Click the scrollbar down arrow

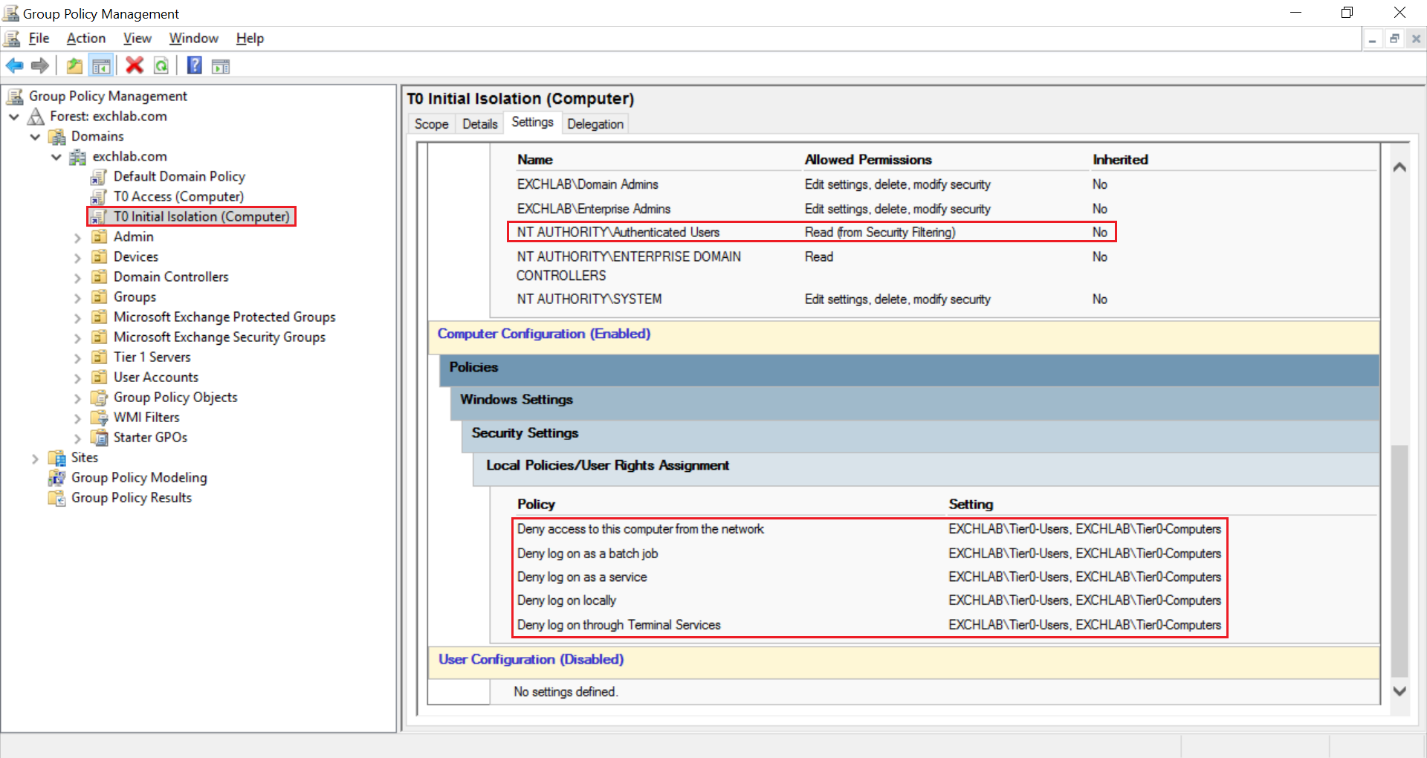[x=1399, y=690]
